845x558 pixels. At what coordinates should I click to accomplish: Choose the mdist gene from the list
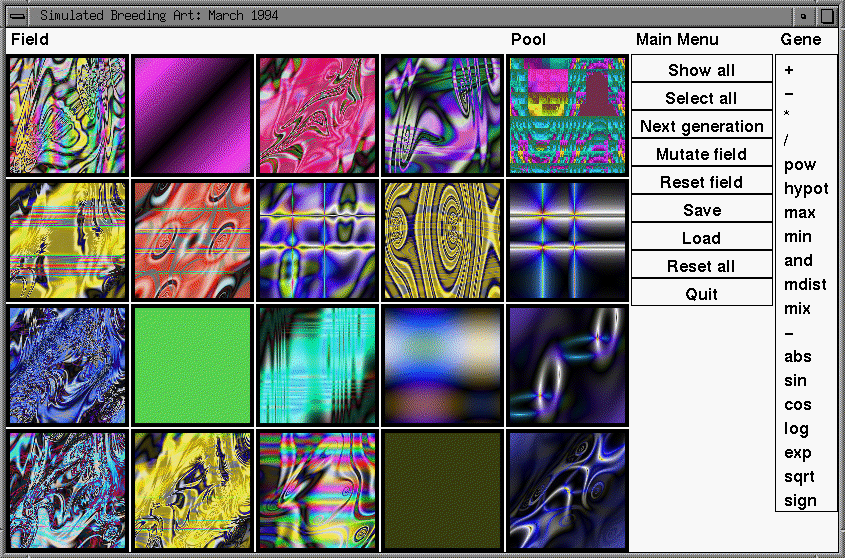tap(805, 285)
